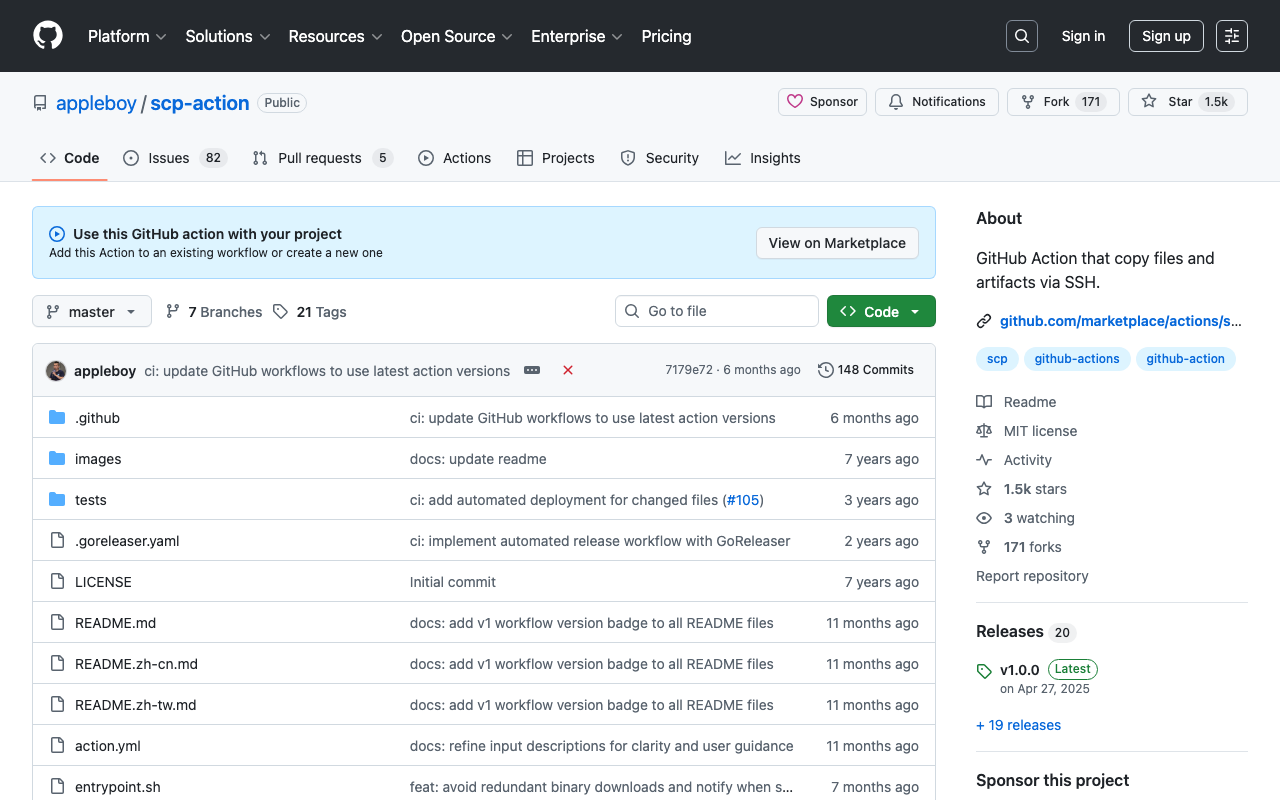Image resolution: width=1280 pixels, height=800 pixels.
Task: Click the Sign up button
Action: [1166, 36]
